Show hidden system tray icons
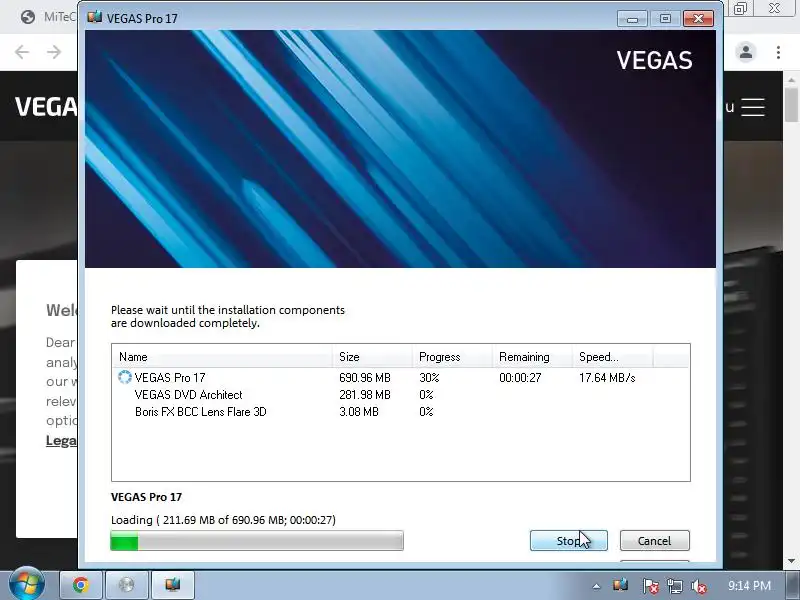 (x=596, y=586)
